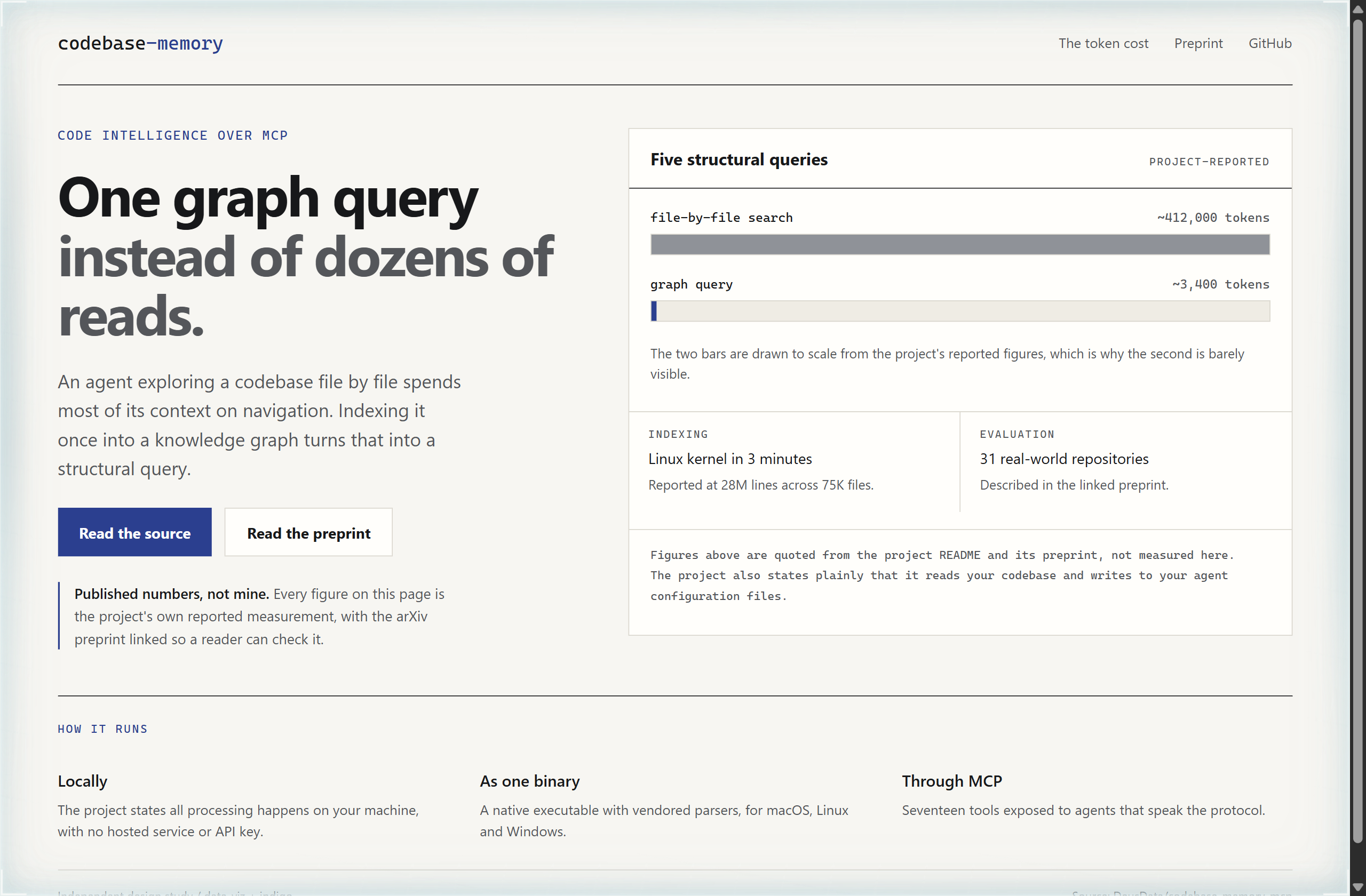Click scrollbar down arrow
1366x896 pixels.
1357,887
